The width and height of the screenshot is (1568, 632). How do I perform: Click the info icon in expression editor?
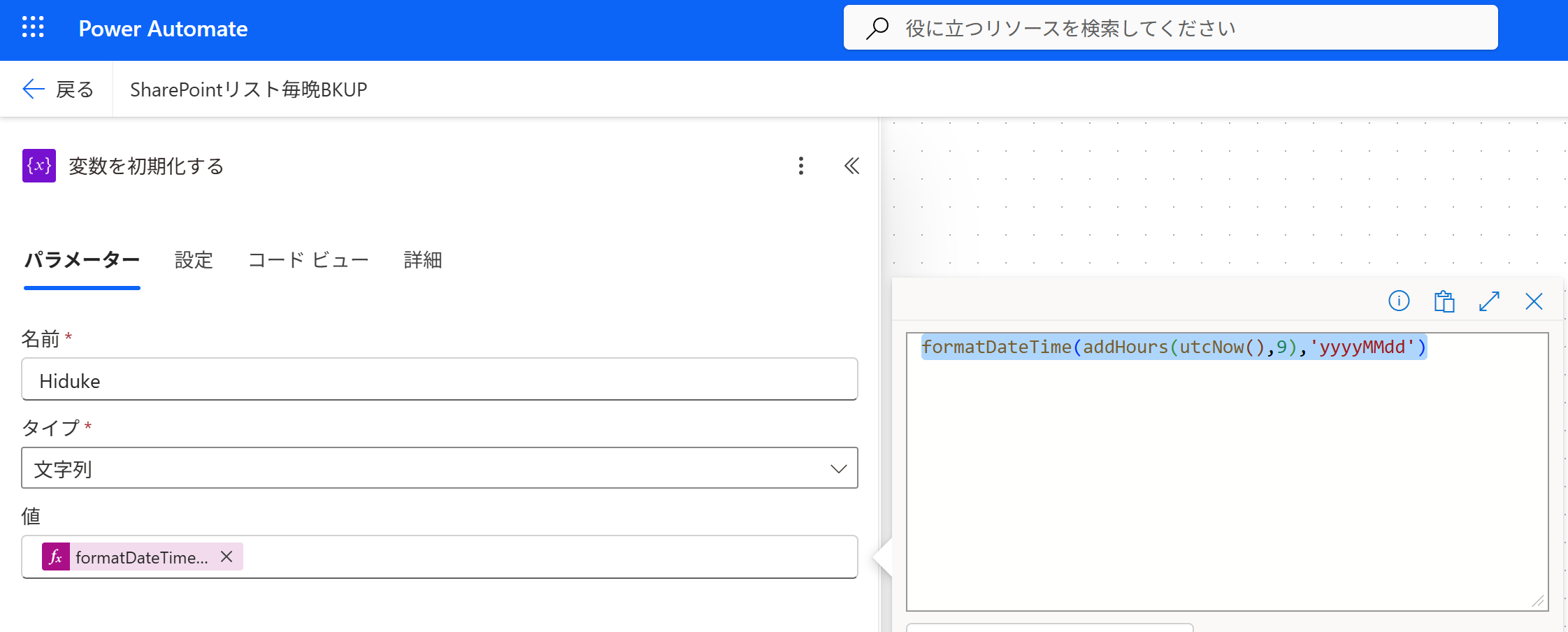[1398, 301]
